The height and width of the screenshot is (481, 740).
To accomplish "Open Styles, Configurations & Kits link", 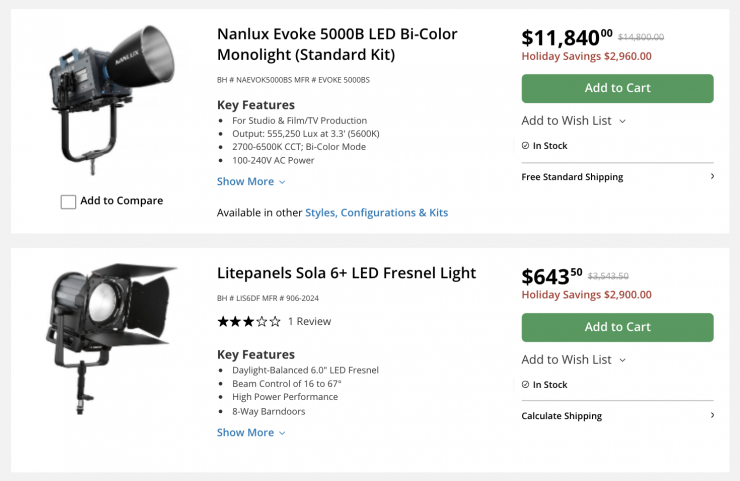I will [376, 213].
